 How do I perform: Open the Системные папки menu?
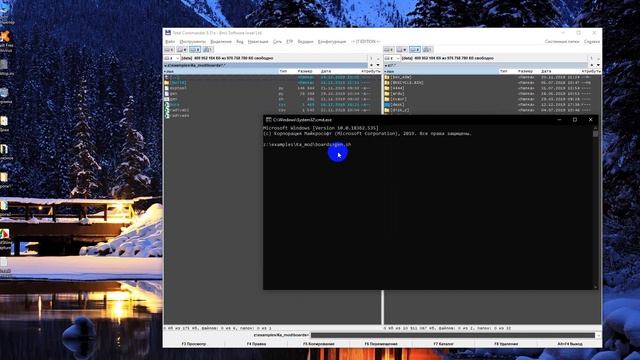(x=562, y=42)
